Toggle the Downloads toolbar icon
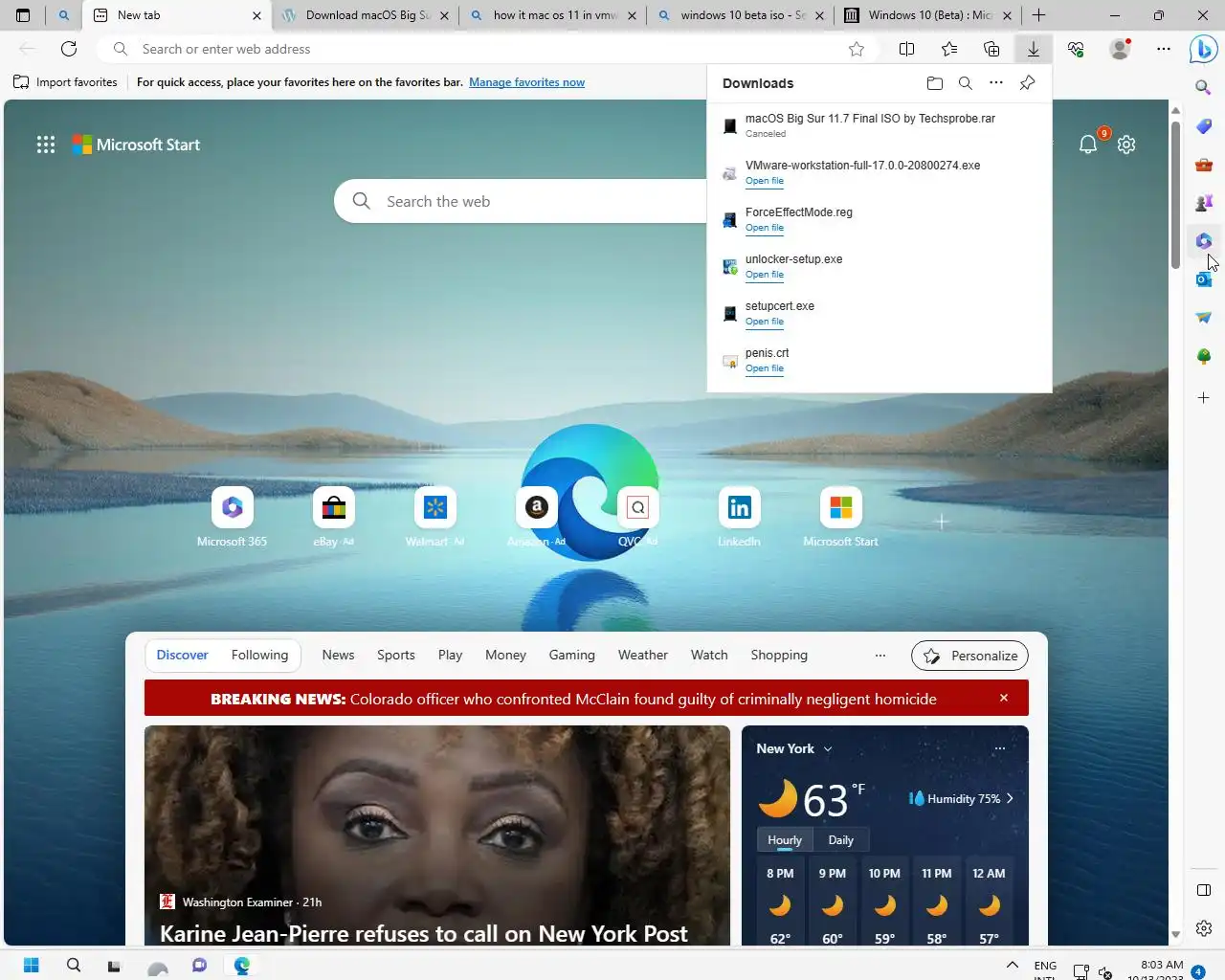This screenshot has height=980, width=1225. [x=1034, y=49]
